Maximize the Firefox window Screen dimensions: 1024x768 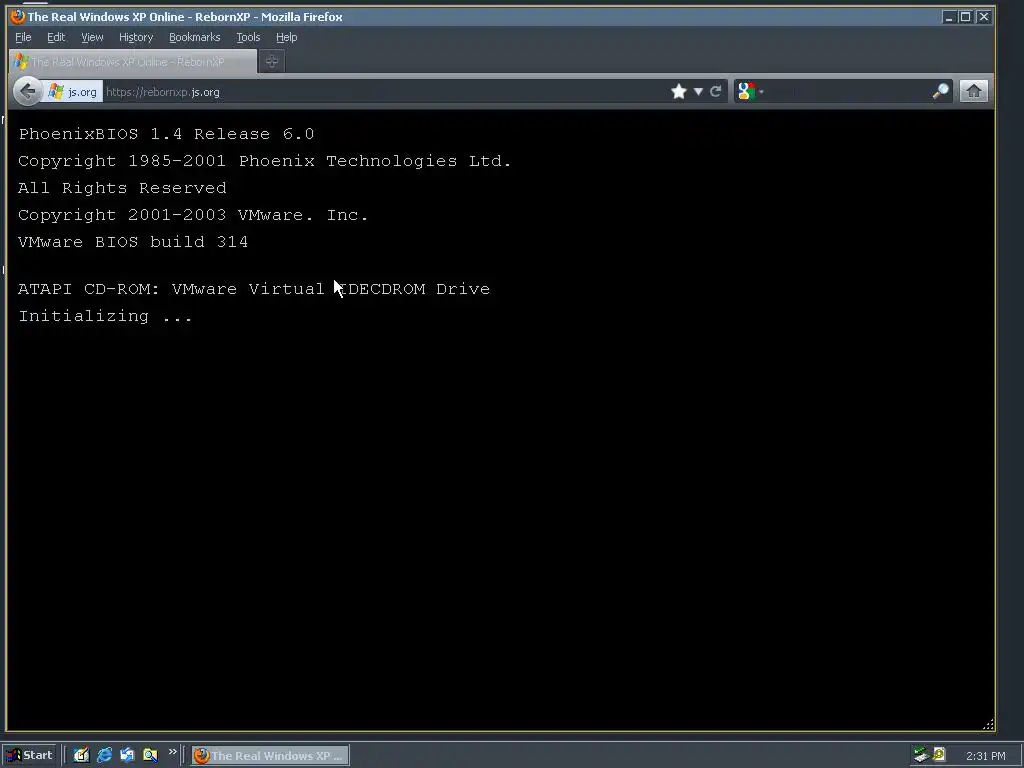tap(966, 17)
